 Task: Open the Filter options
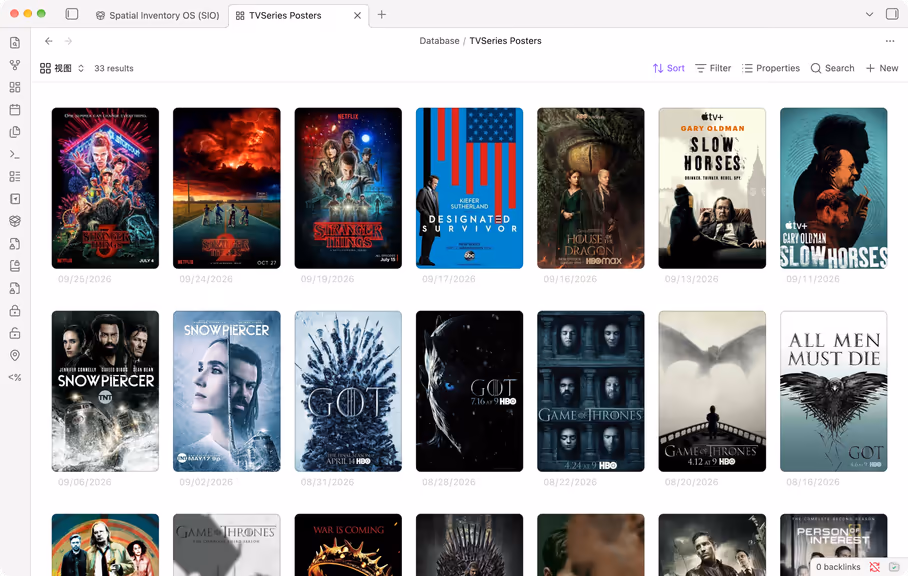[713, 68]
